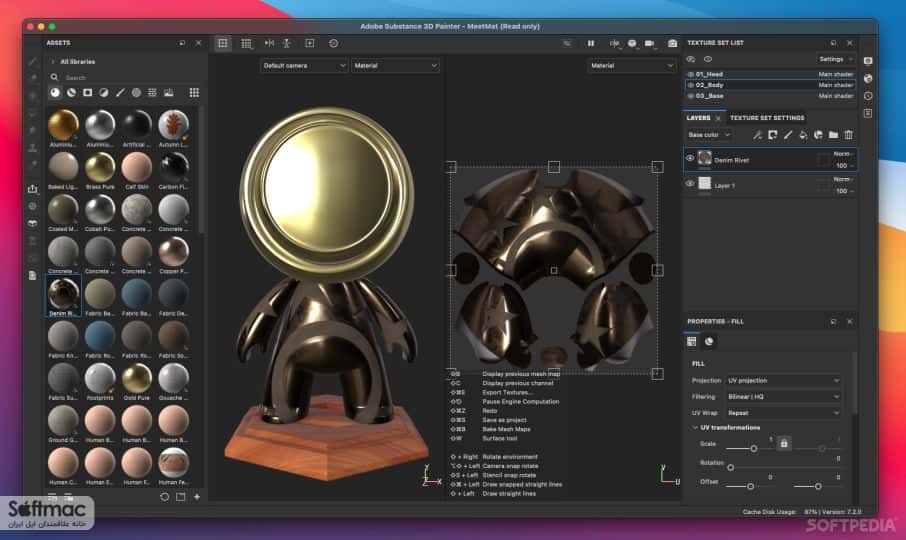The image size is (906, 540).
Task: Select the Gold Pure material thumbnail
Action: [x=136, y=382]
